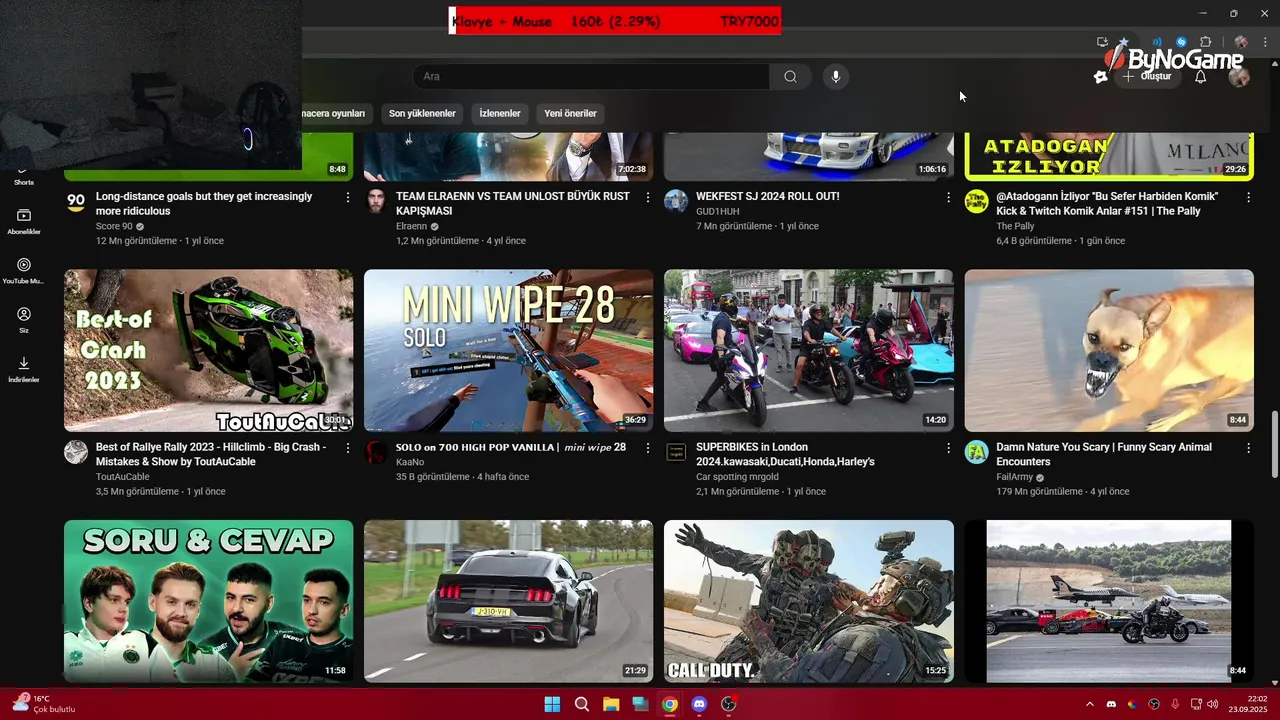Viewport: 1280px width, 720px height.
Task: Click Chrome install app icon in address bar
Action: [x=1102, y=42]
